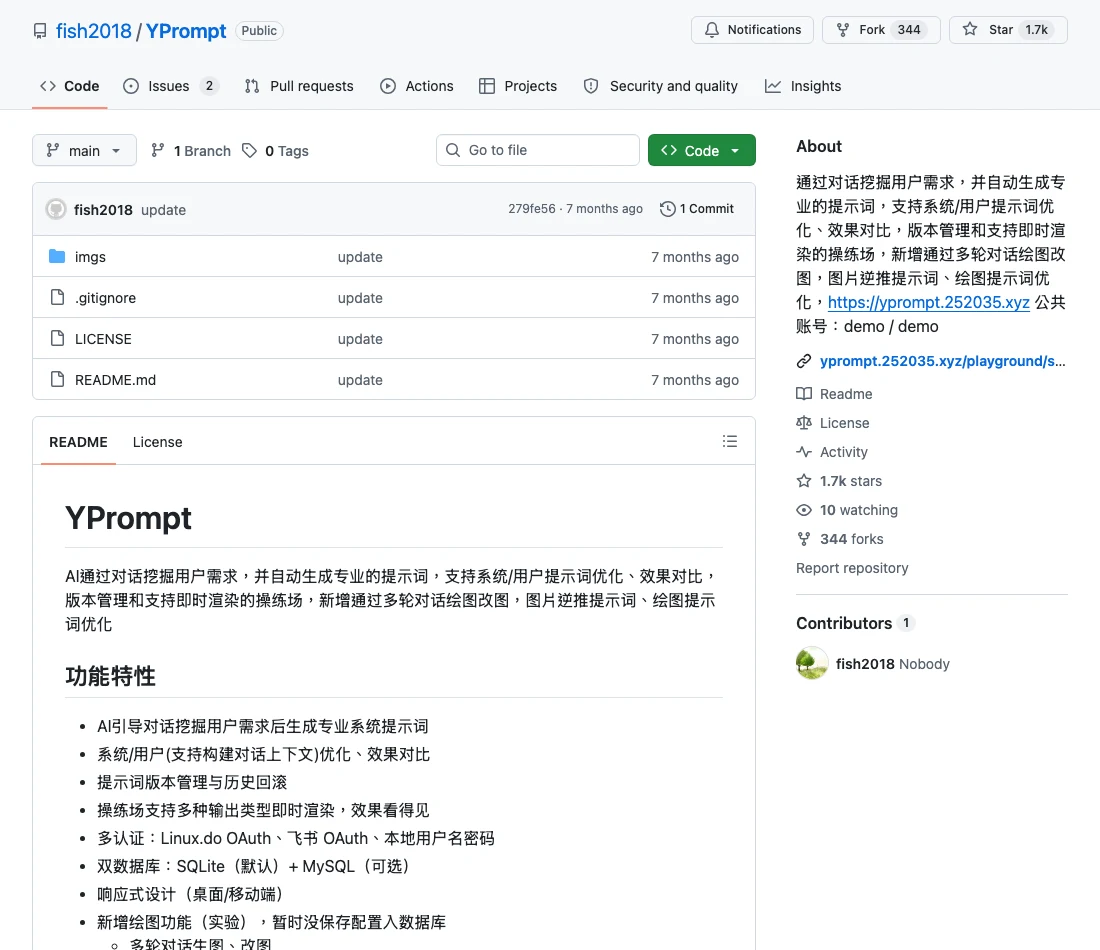Click the Contributors heading link
This screenshot has height=950, width=1100.
tap(844, 623)
